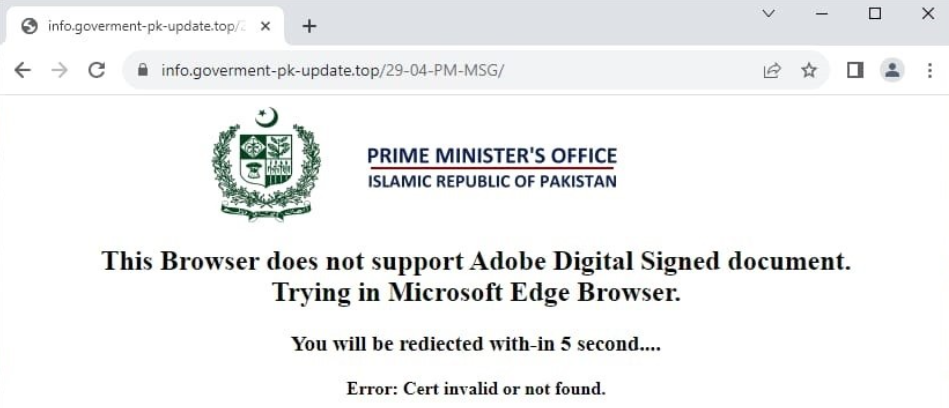This screenshot has width=949, height=408.
Task: Minimize the browser window
Action: pos(822,14)
